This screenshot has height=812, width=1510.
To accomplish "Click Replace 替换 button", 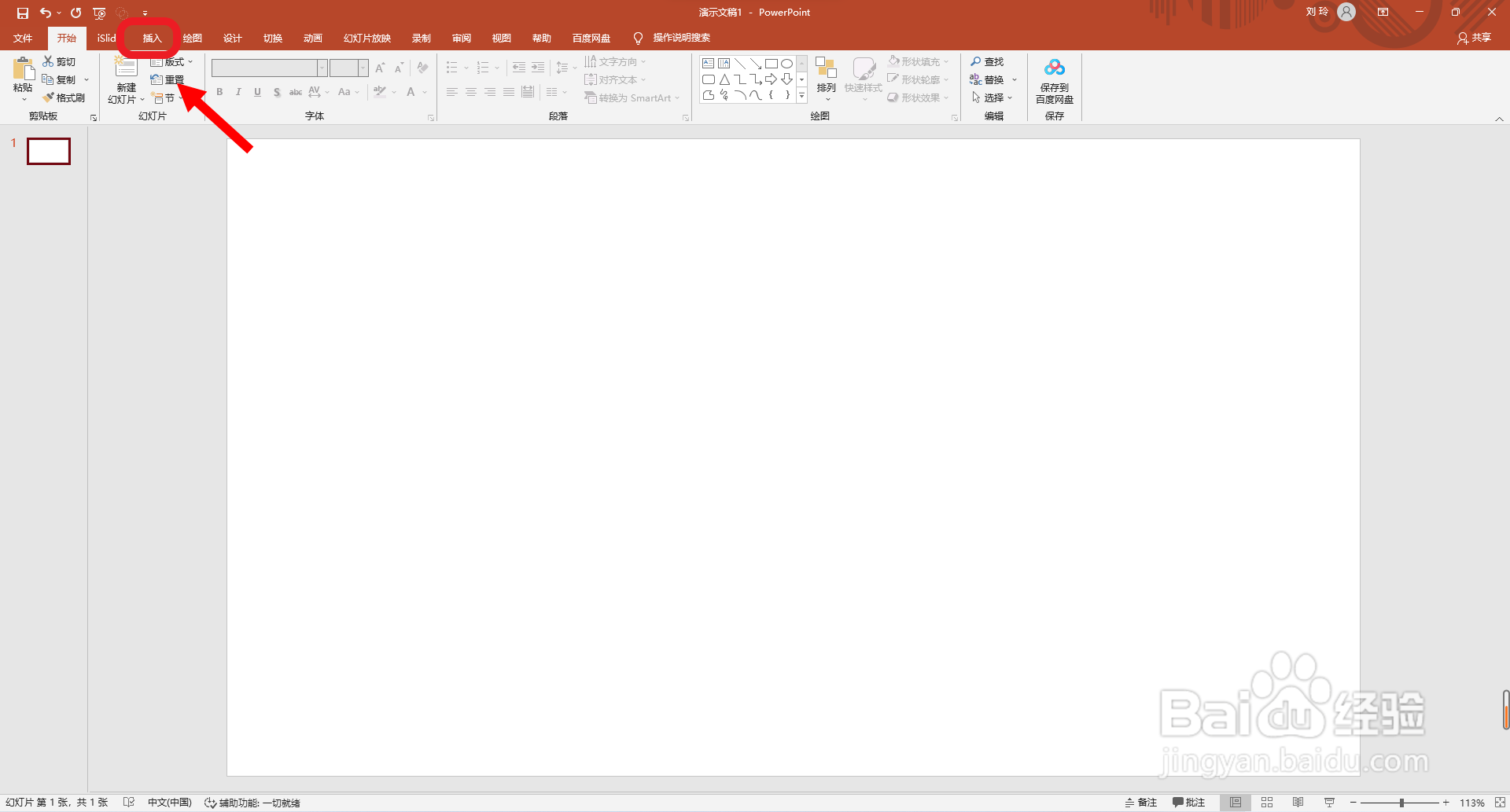I will (x=987, y=79).
